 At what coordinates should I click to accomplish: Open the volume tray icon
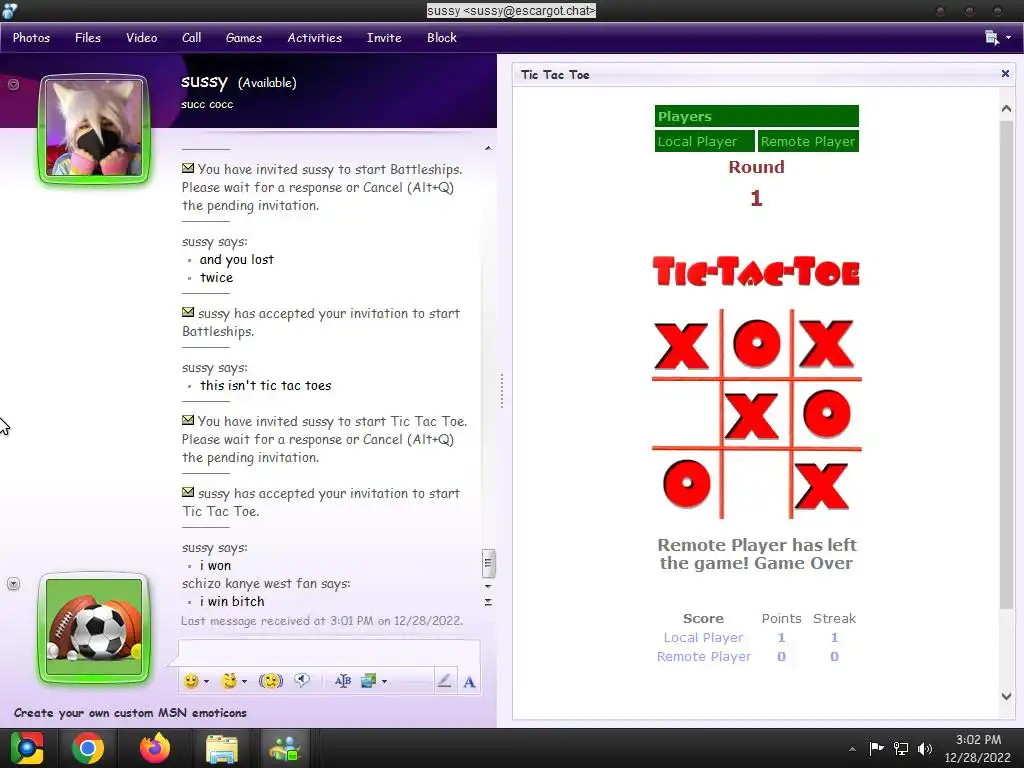tap(925, 748)
